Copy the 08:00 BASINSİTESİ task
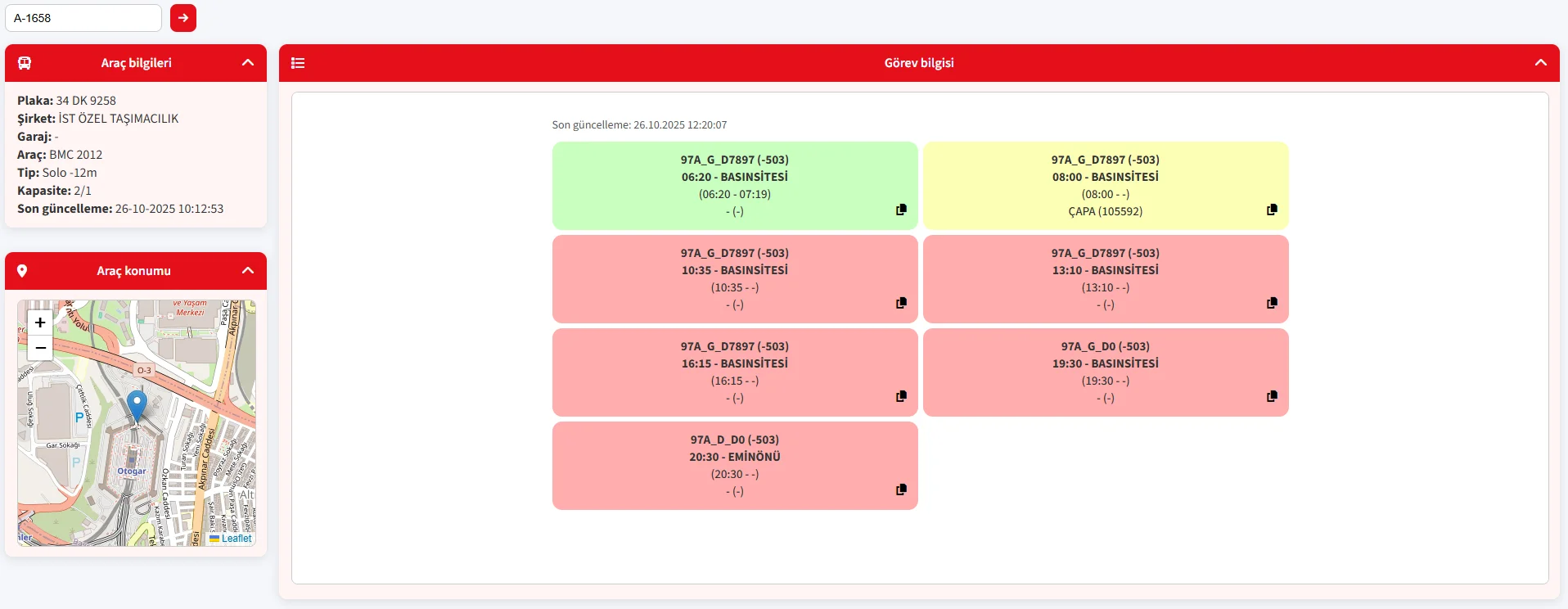Viewport: 1568px width, 609px height. (x=1272, y=210)
